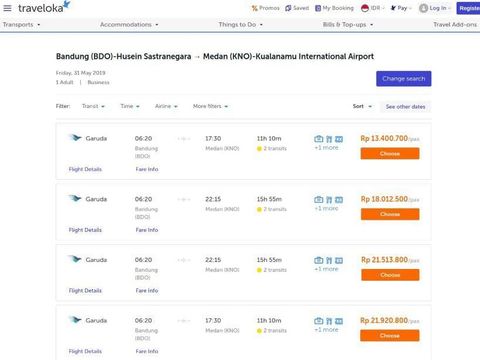Open Fare Info for the Rp 13.400.700 flight
The height and width of the screenshot is (360, 480).
[x=147, y=169]
